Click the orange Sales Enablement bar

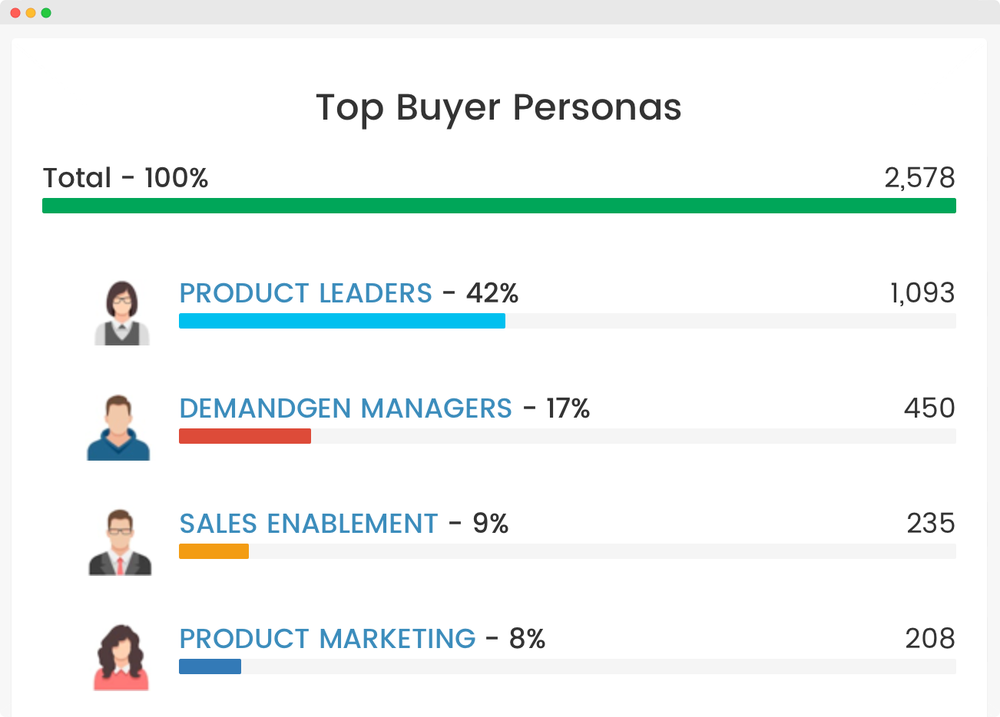pos(214,551)
